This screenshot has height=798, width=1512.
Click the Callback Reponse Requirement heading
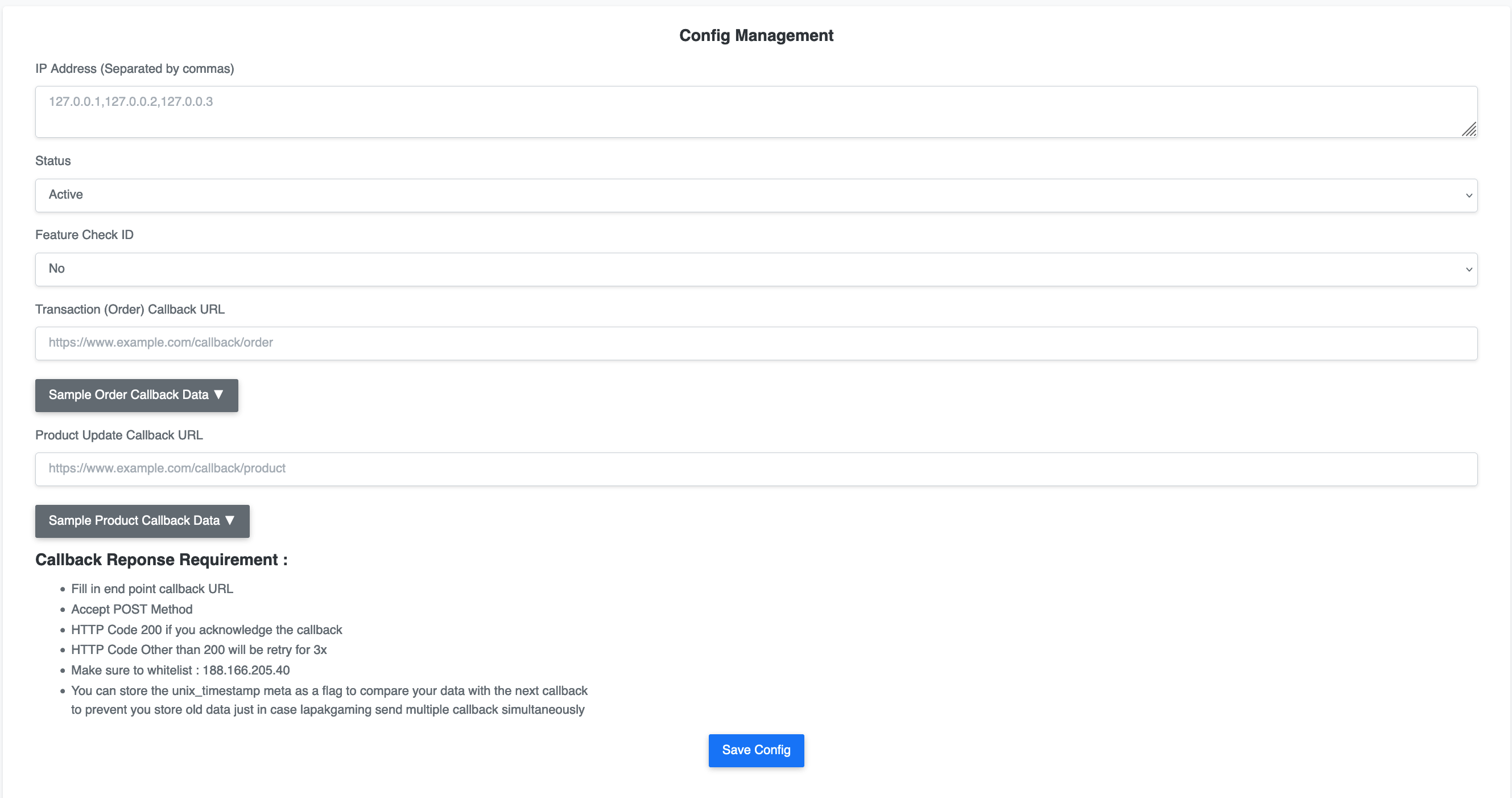coord(162,560)
